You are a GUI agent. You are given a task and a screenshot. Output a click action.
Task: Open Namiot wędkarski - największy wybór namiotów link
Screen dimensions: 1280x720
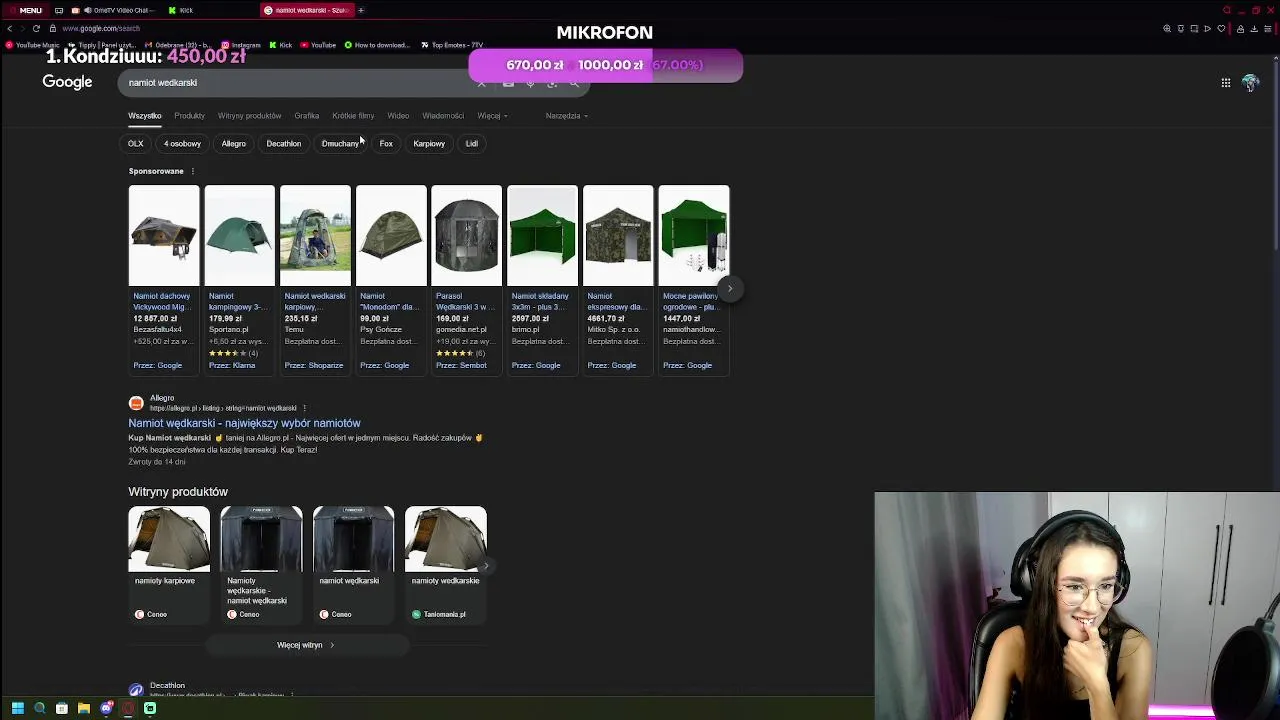tap(244, 423)
